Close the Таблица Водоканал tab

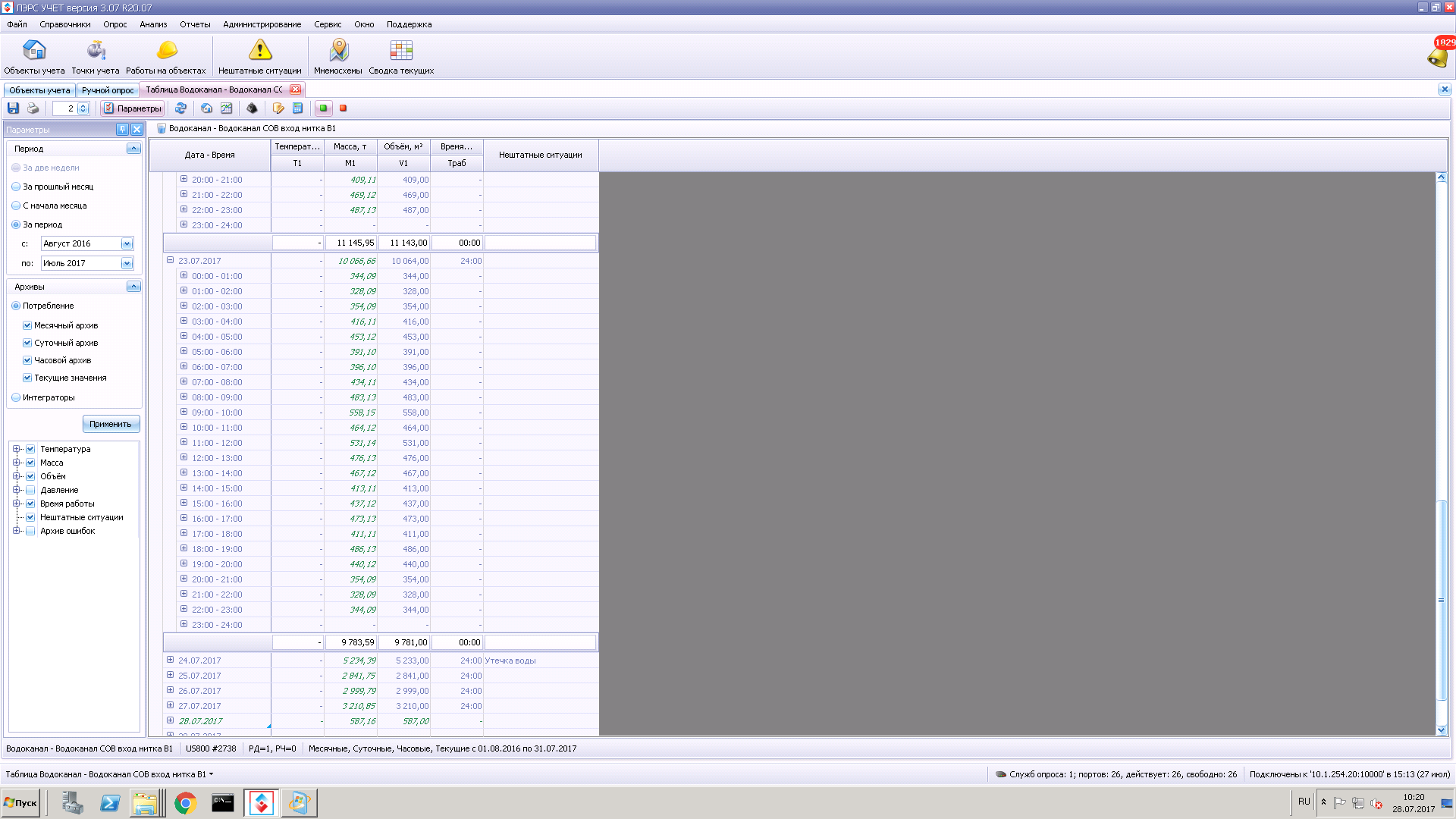coord(295,89)
